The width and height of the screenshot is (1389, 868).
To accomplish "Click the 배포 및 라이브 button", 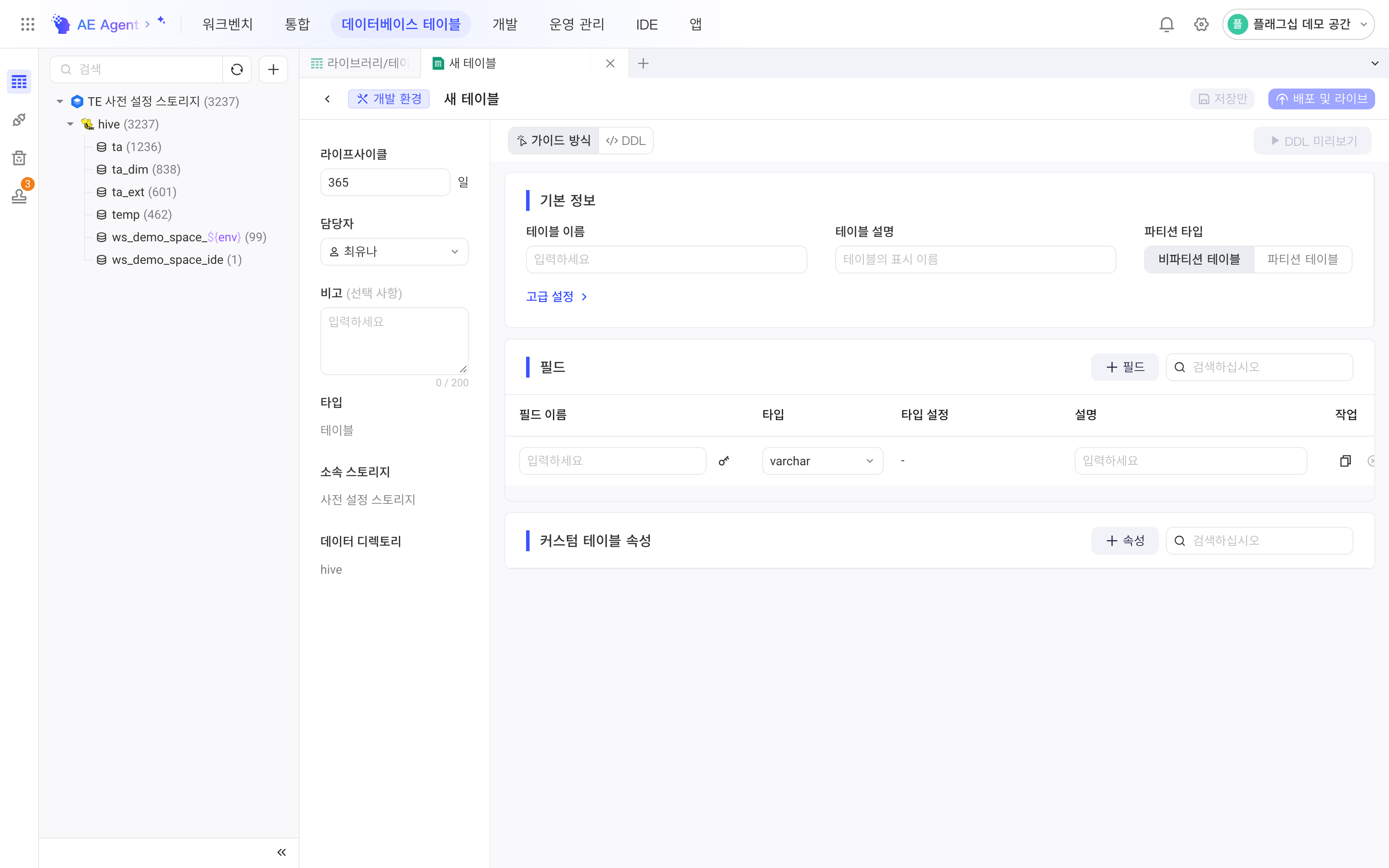I will [1321, 99].
